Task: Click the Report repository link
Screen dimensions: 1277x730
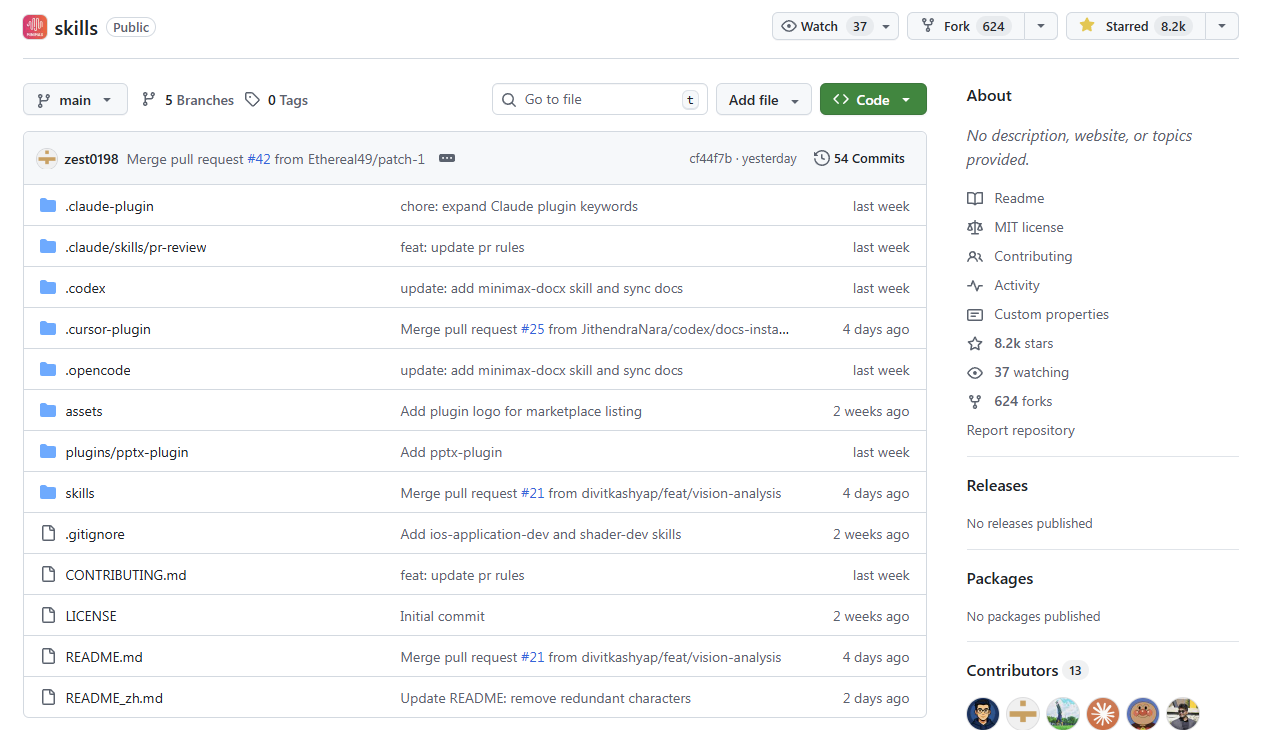Action: click(1020, 430)
